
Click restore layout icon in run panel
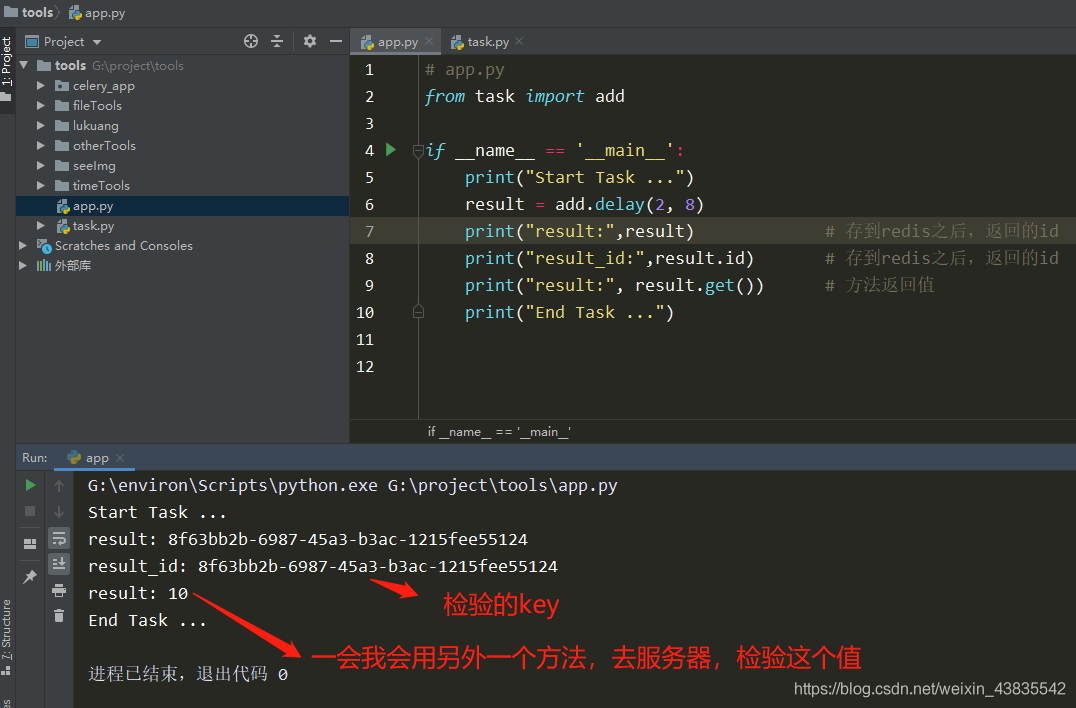pos(30,543)
